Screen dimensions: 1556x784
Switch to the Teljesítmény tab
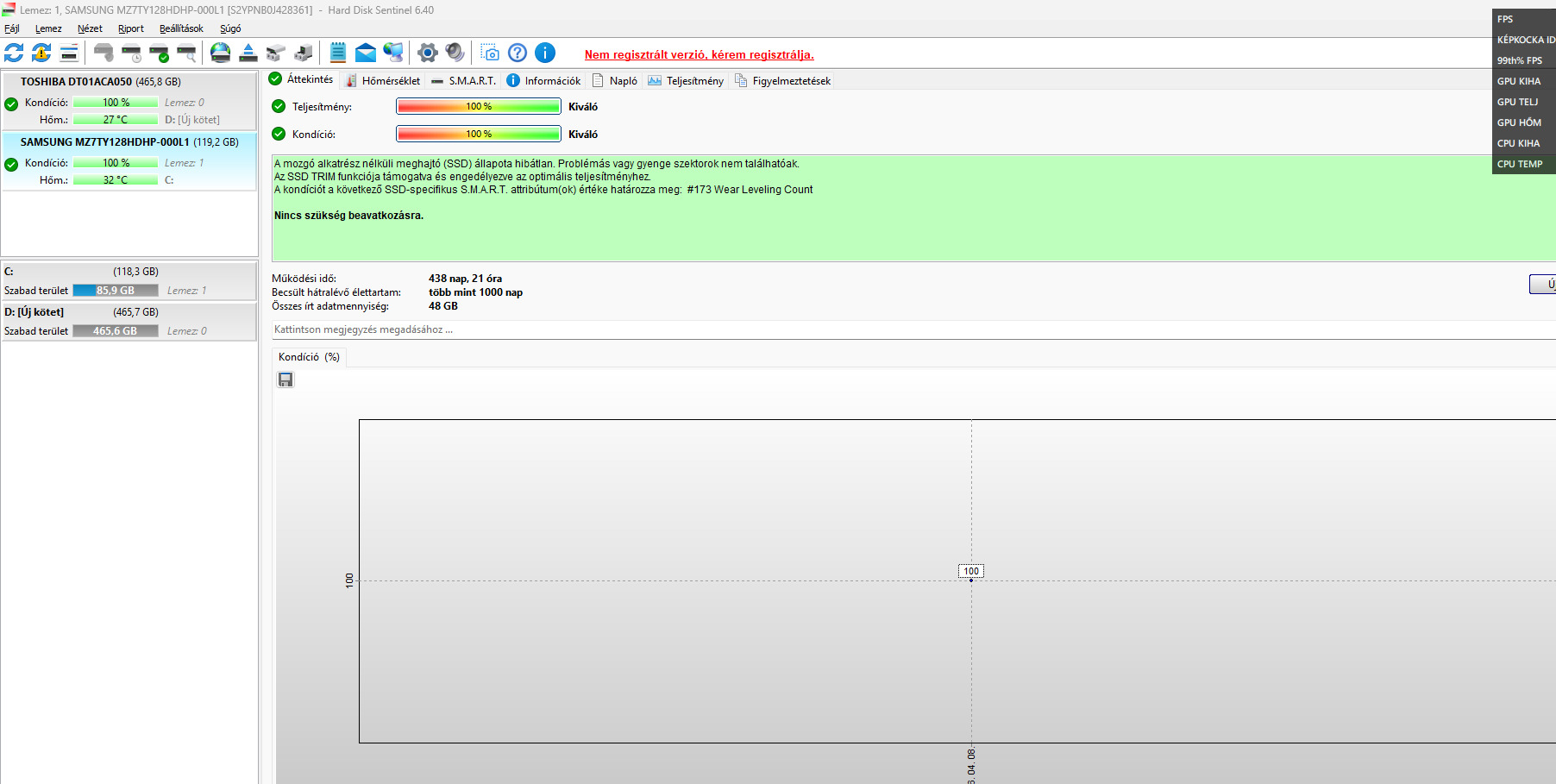pos(686,81)
